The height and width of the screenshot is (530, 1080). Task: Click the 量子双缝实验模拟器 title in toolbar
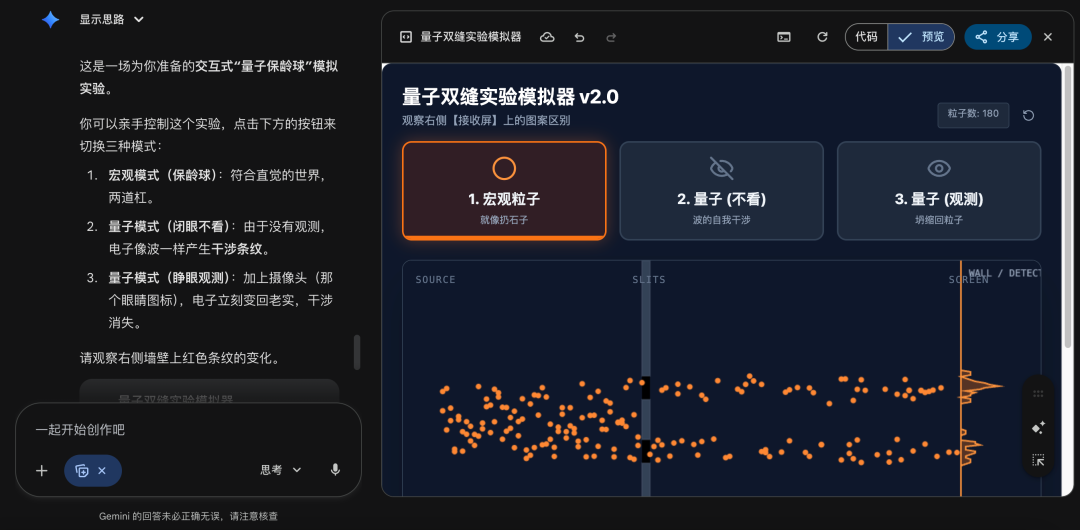coord(470,37)
